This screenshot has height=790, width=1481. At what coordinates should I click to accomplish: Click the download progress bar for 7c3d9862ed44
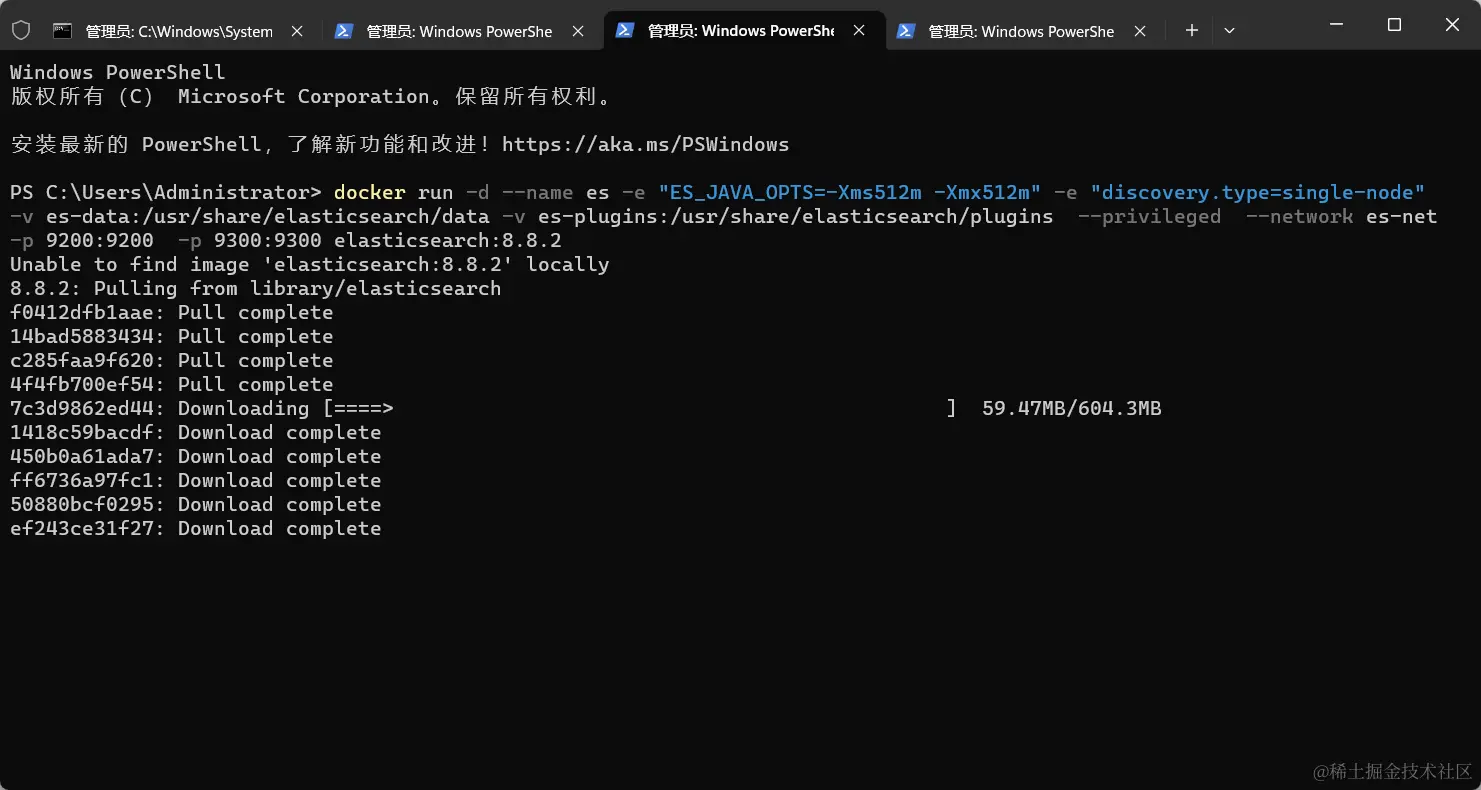(639, 408)
